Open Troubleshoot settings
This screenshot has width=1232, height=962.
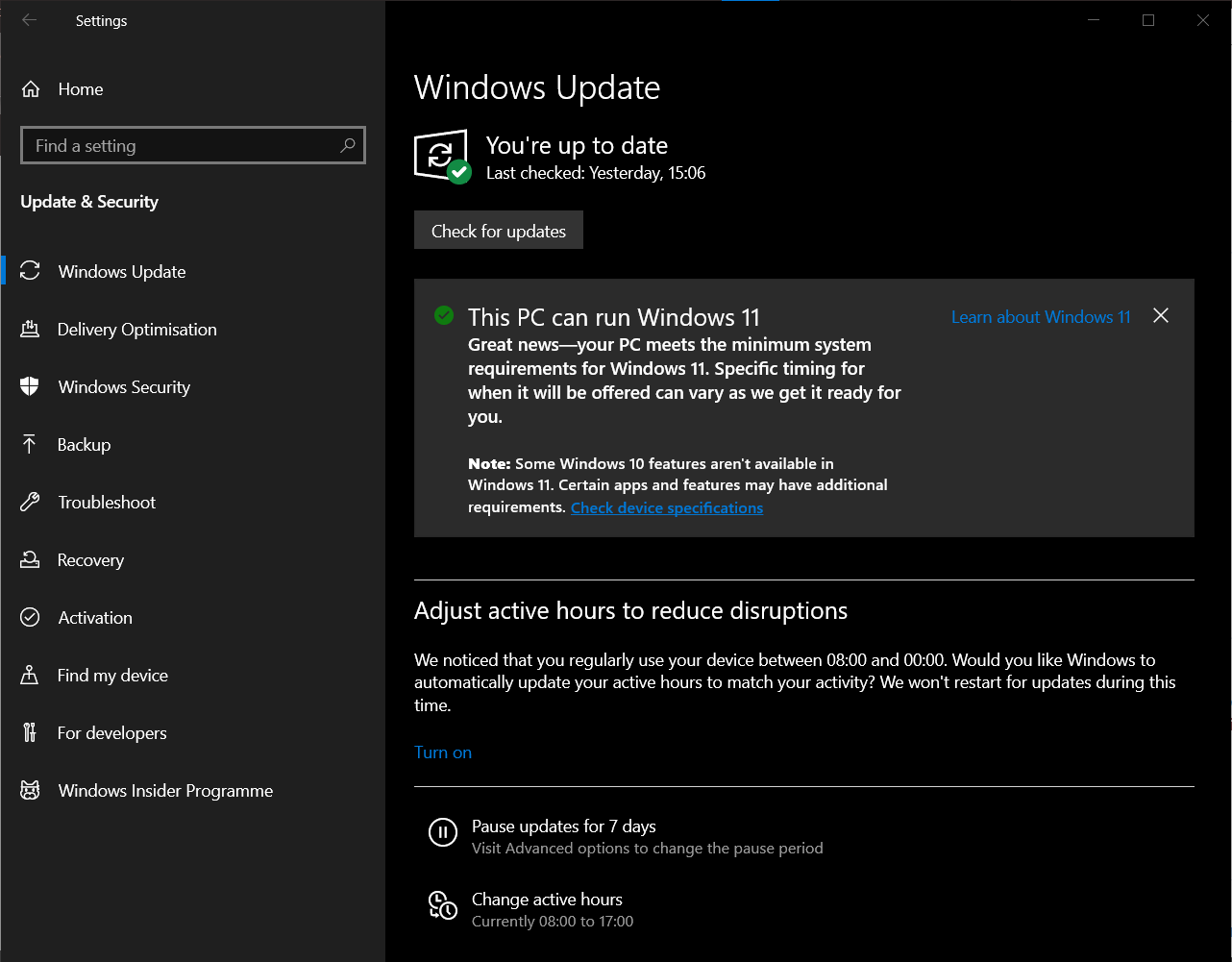tap(193, 502)
